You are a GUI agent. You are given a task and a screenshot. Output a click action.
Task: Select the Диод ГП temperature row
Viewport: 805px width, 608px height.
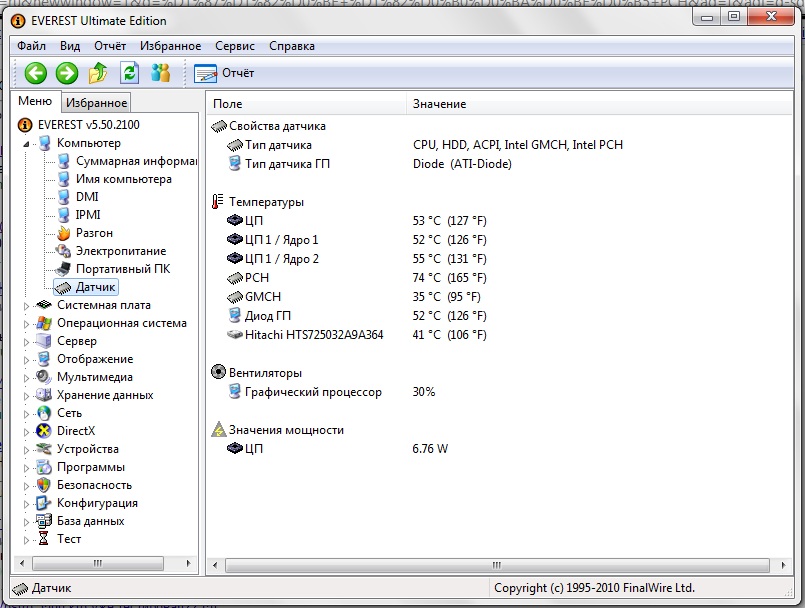(x=500, y=316)
